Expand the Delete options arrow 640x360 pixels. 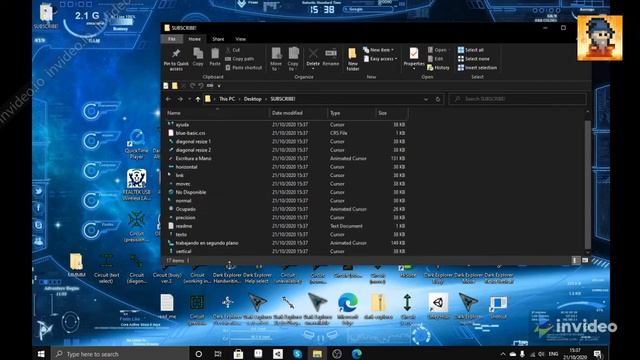pos(313,69)
